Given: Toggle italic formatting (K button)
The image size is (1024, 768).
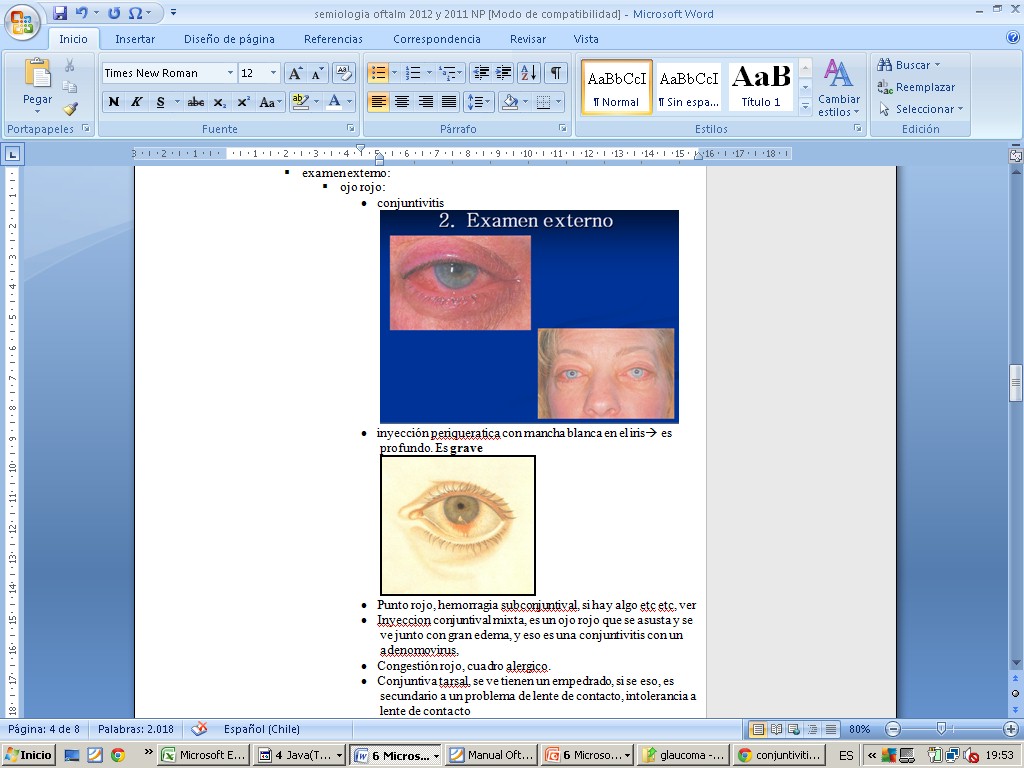Looking at the screenshot, I should [136, 102].
